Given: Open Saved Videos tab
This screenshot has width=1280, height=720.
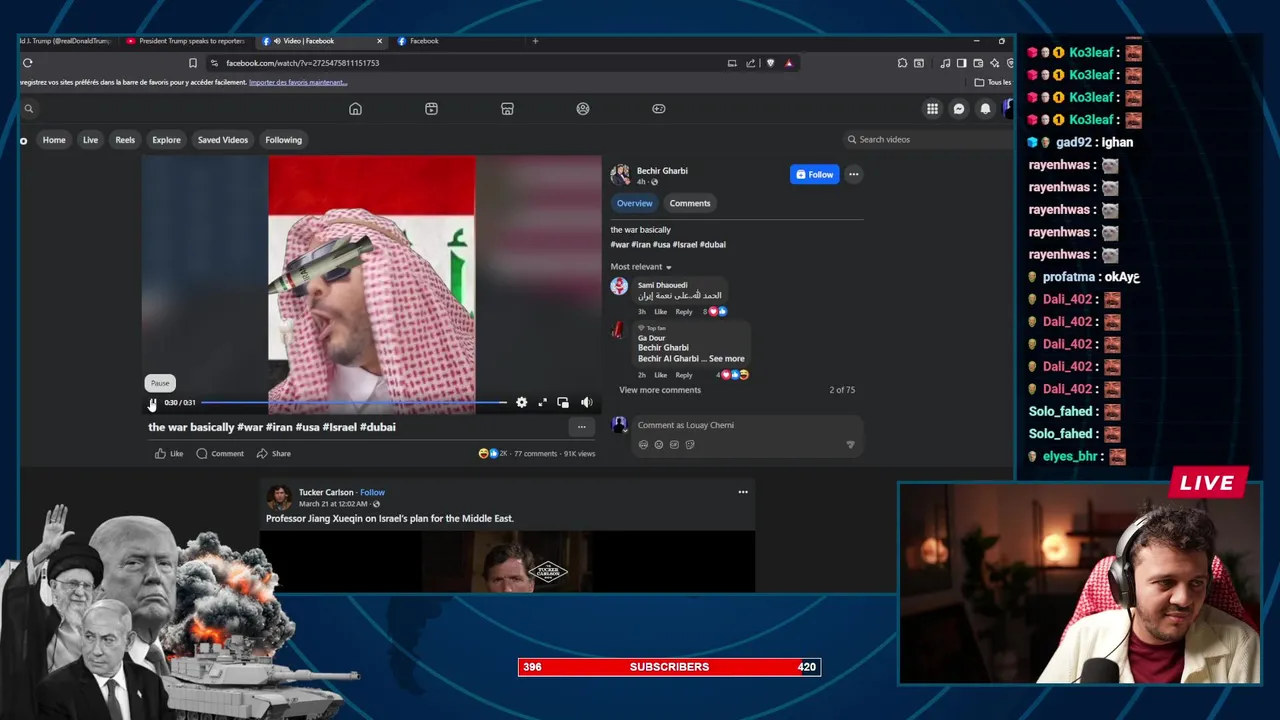Looking at the screenshot, I should (x=223, y=140).
